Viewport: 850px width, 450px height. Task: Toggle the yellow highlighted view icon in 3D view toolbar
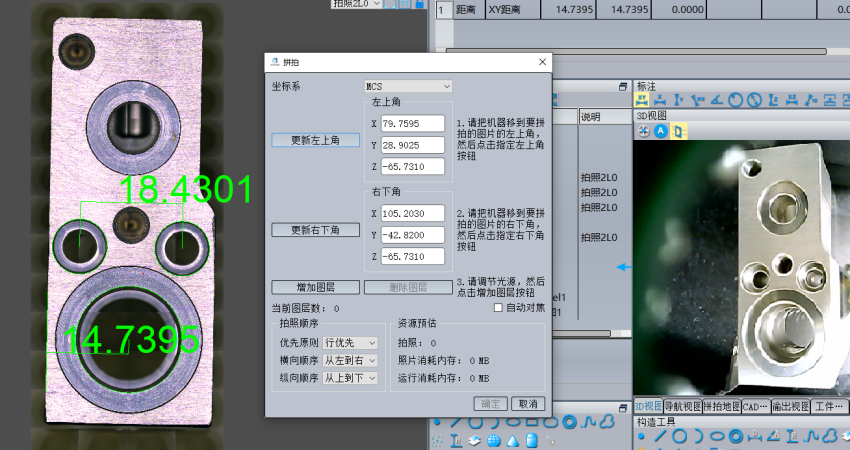click(x=678, y=131)
